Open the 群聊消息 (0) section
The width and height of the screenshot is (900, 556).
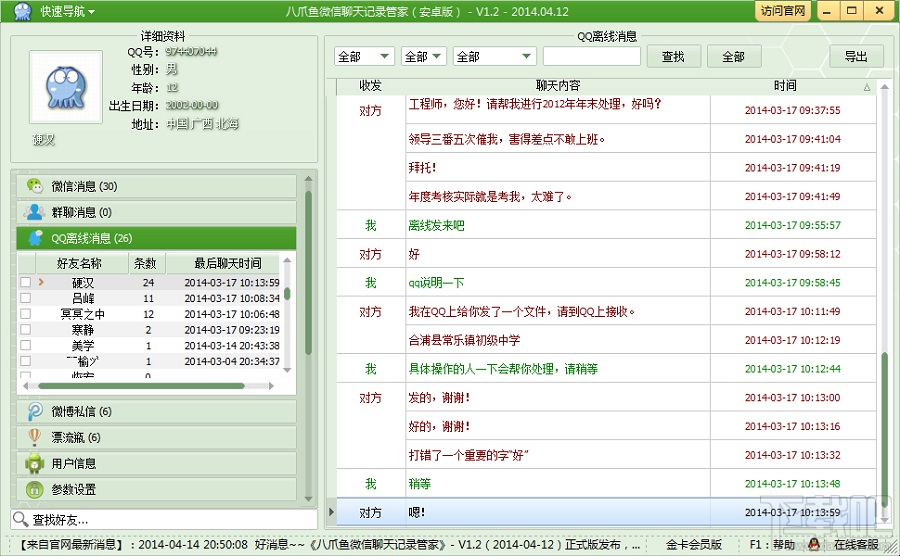[x=156, y=212]
